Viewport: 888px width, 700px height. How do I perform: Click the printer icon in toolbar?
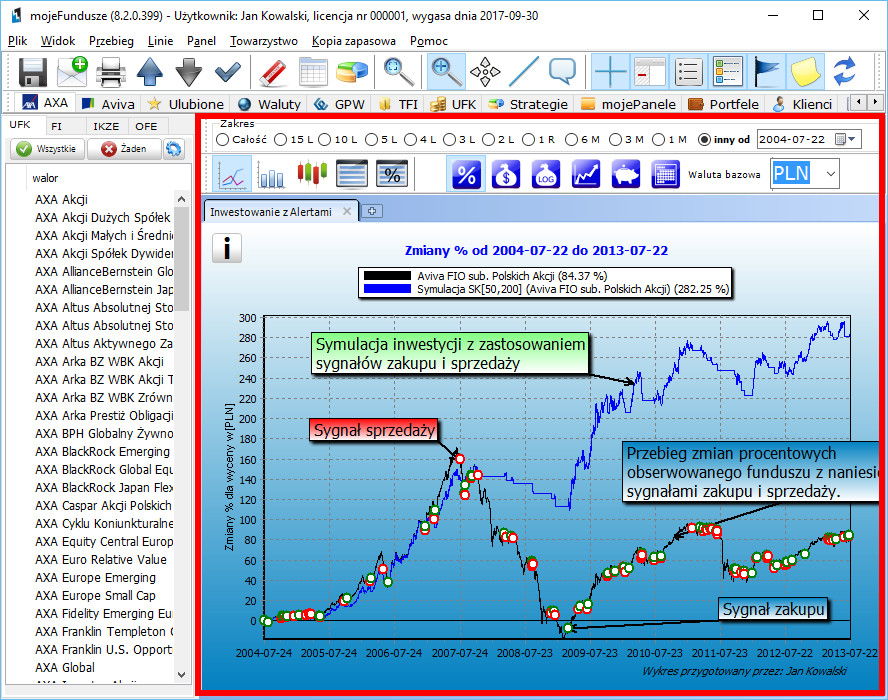point(110,72)
